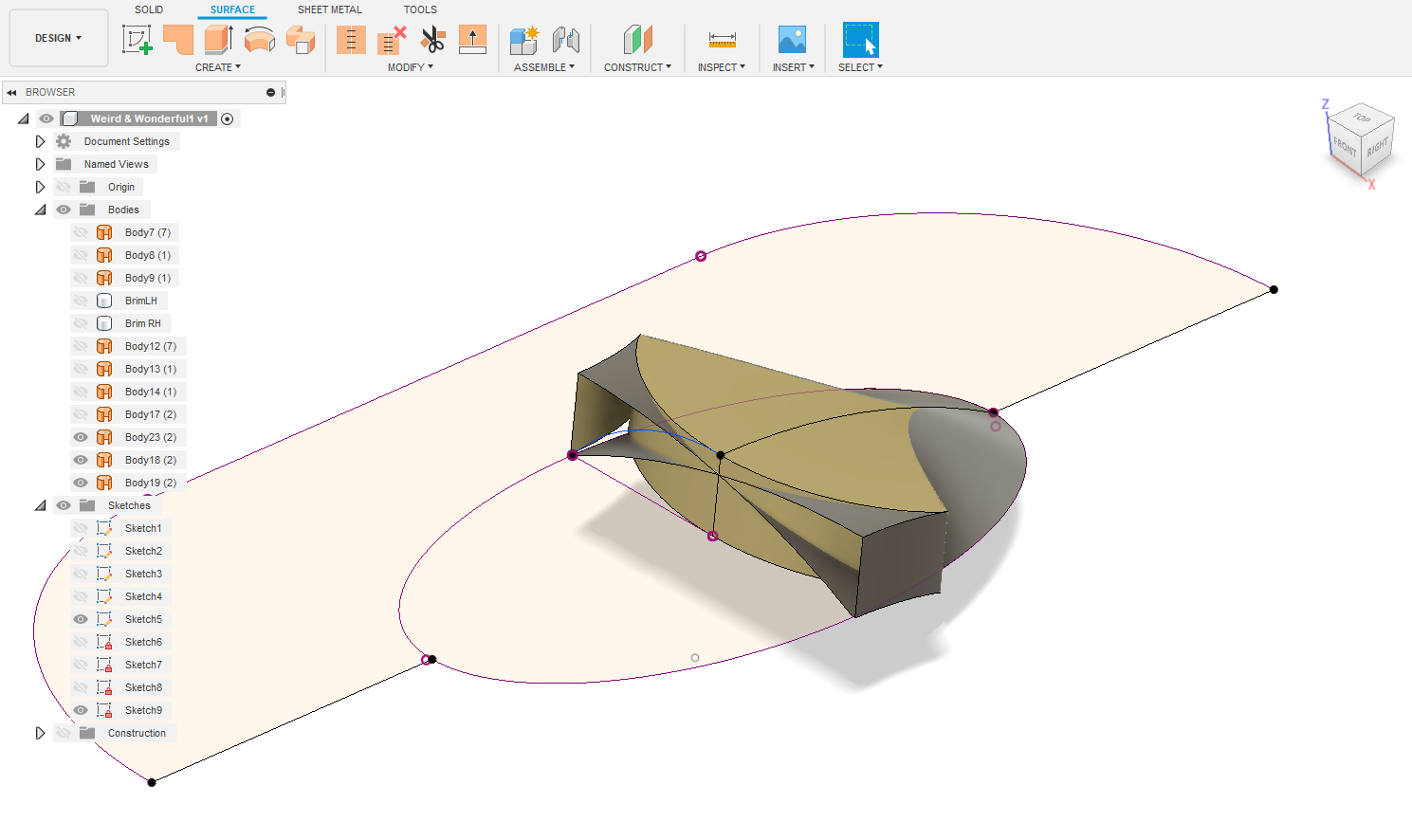Open the INSERT menu
The height and width of the screenshot is (840, 1412).
pyautogui.click(x=794, y=67)
